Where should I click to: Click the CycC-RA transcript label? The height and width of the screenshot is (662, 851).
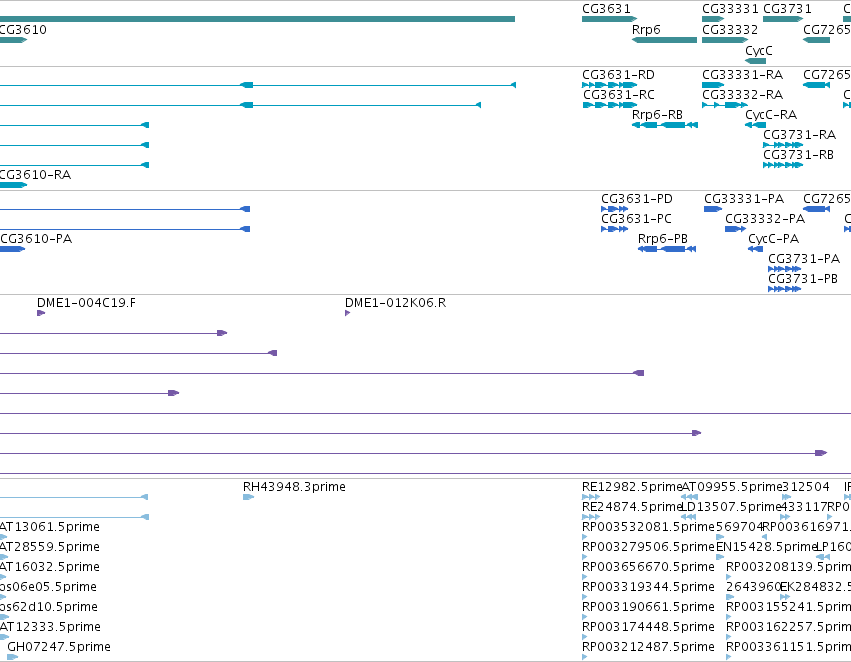[x=771, y=114]
